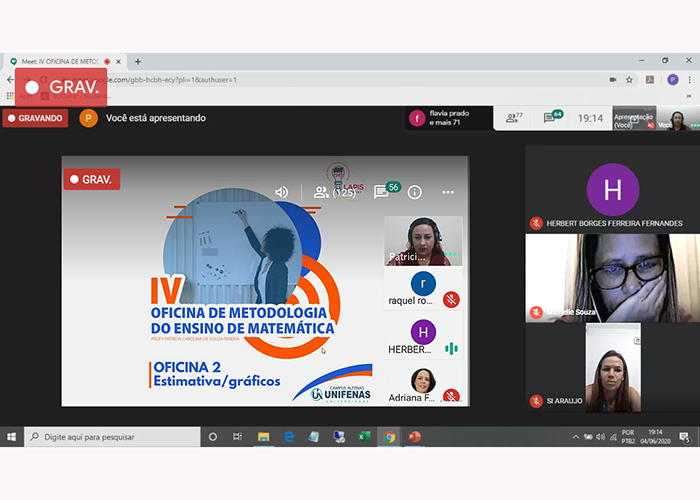The width and height of the screenshot is (700, 500).
Task: Open the Windows Start menu
Action: tap(12, 437)
